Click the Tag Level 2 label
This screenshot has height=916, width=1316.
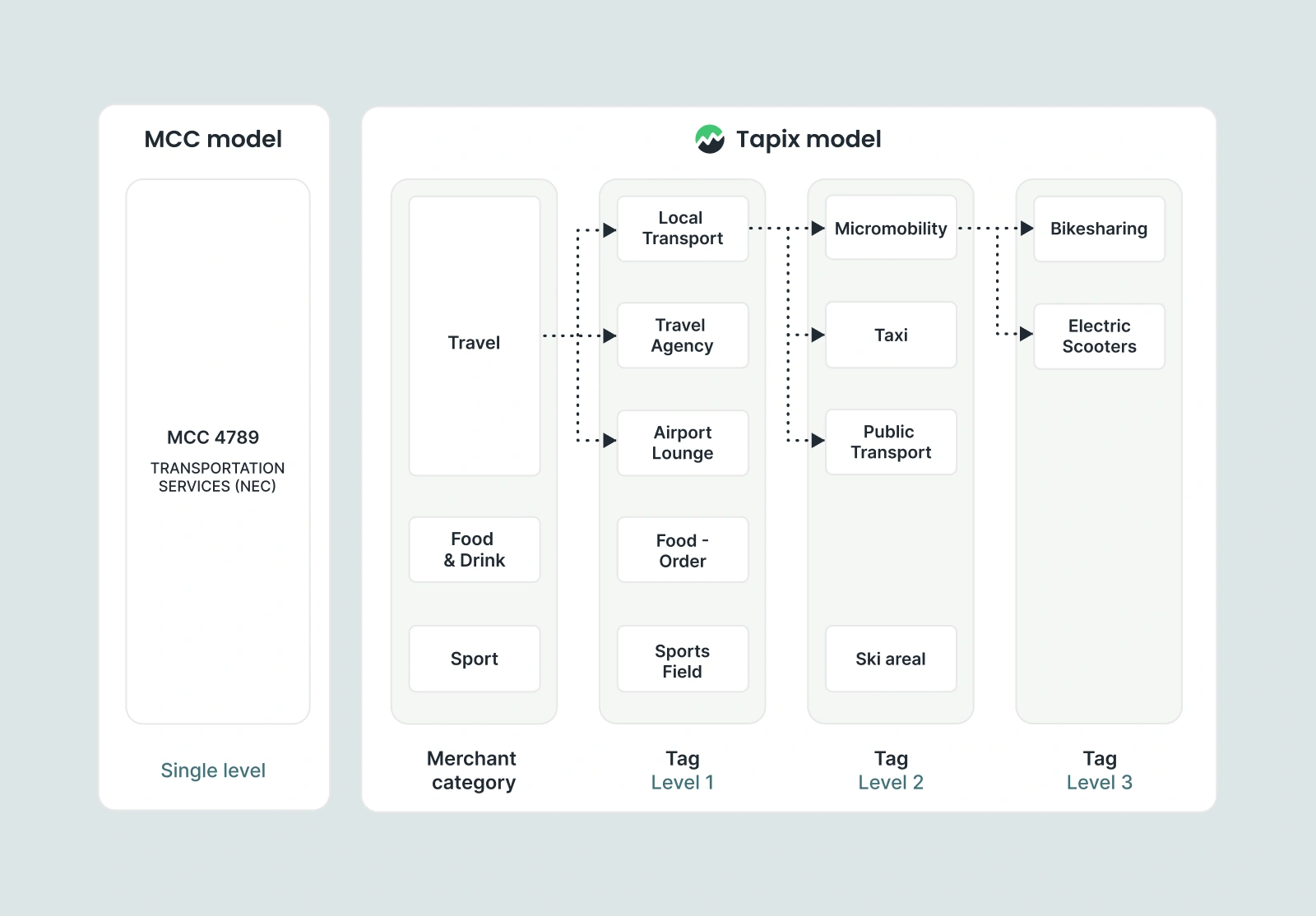point(891,770)
